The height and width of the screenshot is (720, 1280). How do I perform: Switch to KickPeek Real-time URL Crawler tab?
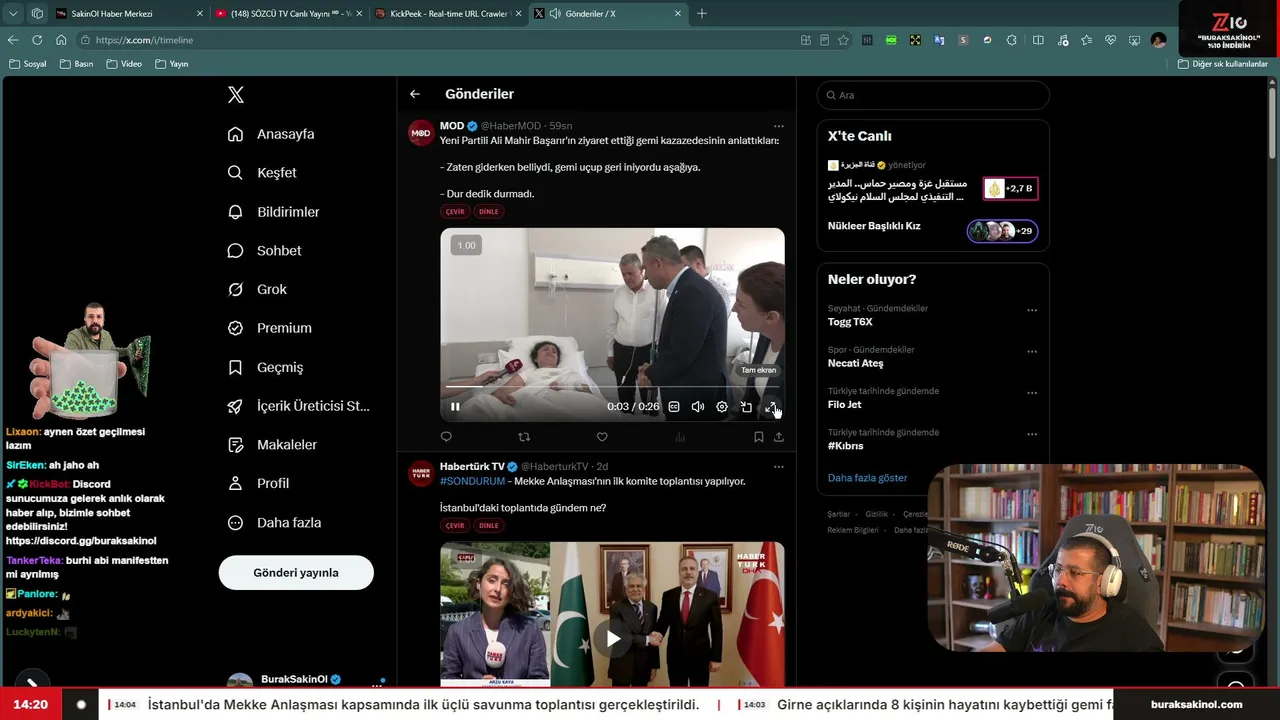(x=448, y=14)
